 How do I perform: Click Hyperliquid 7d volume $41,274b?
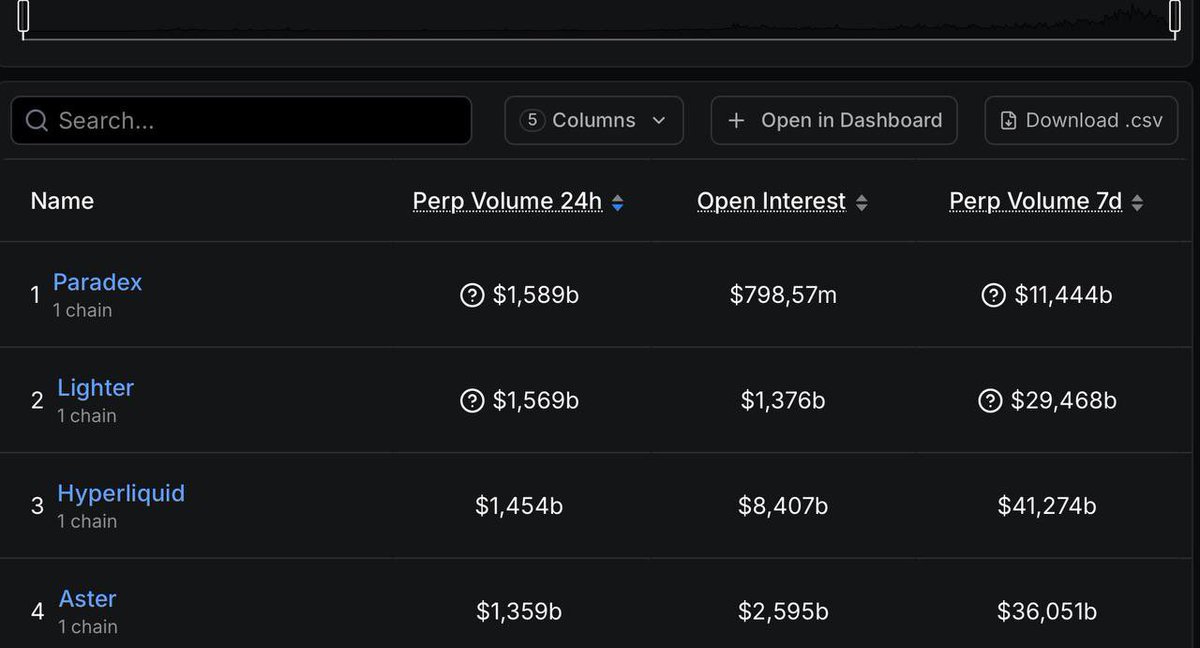1047,506
